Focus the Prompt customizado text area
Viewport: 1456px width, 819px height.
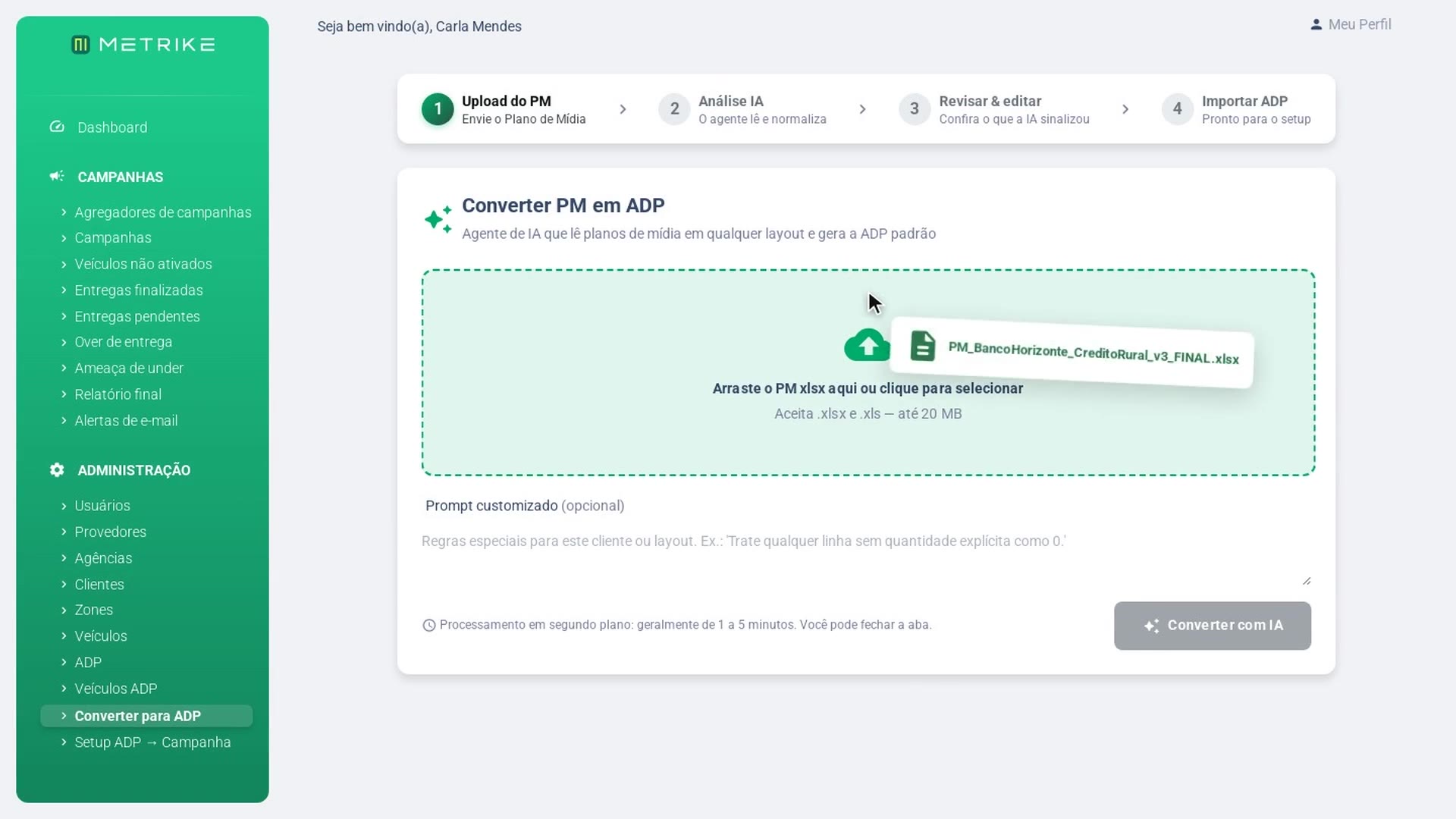pyautogui.click(x=866, y=557)
